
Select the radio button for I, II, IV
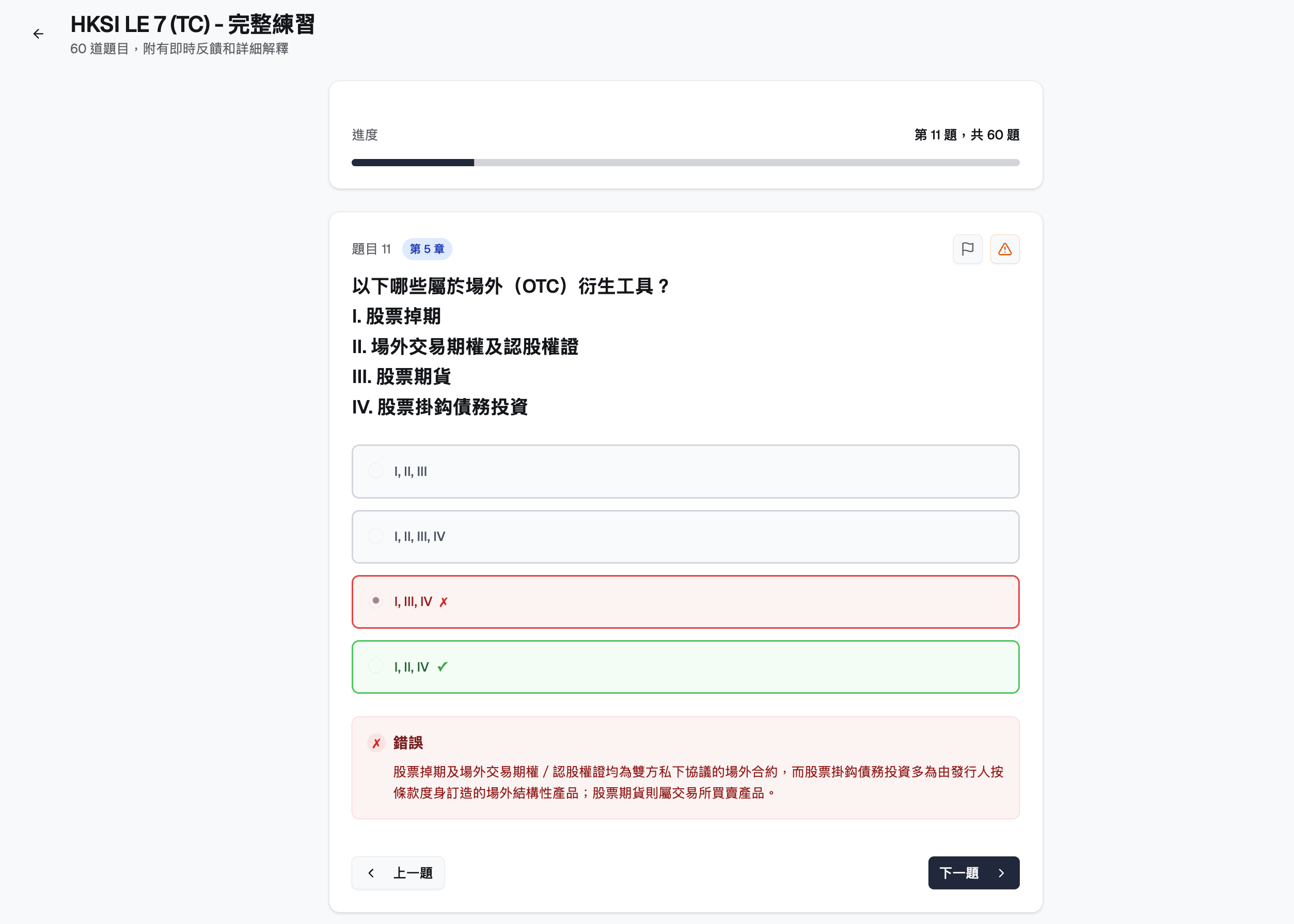click(x=375, y=666)
